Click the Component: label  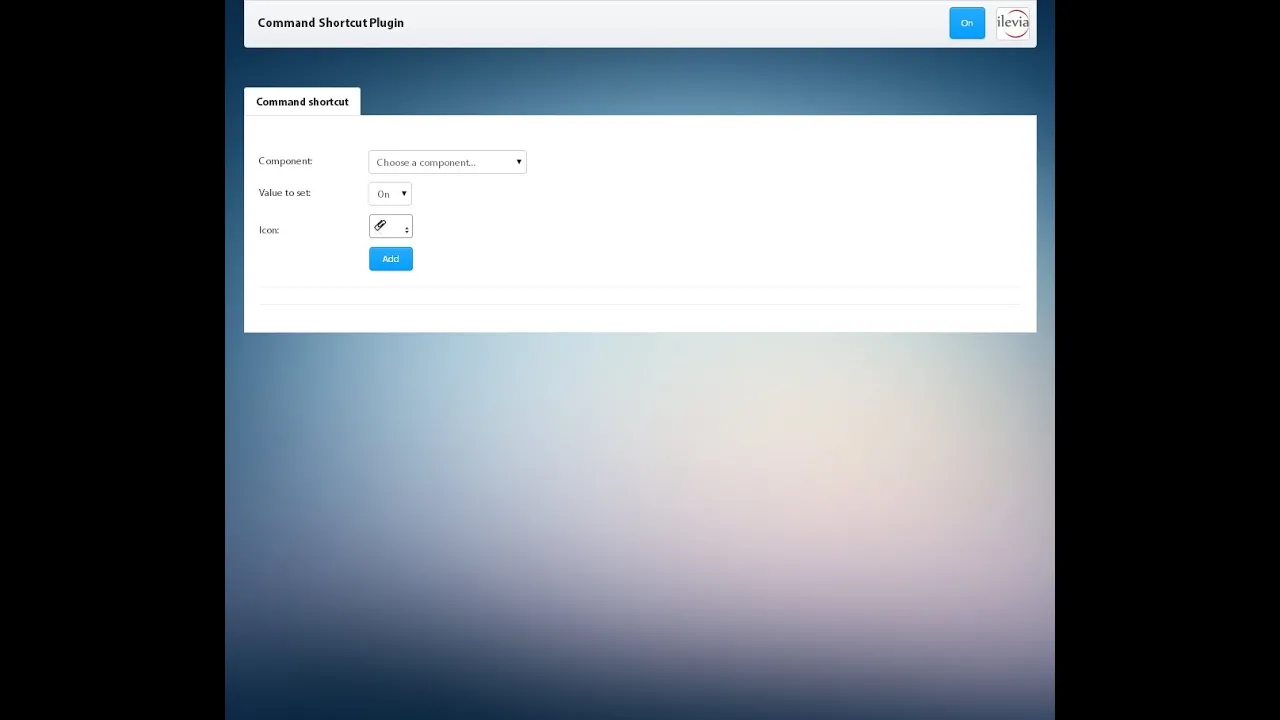coord(285,161)
